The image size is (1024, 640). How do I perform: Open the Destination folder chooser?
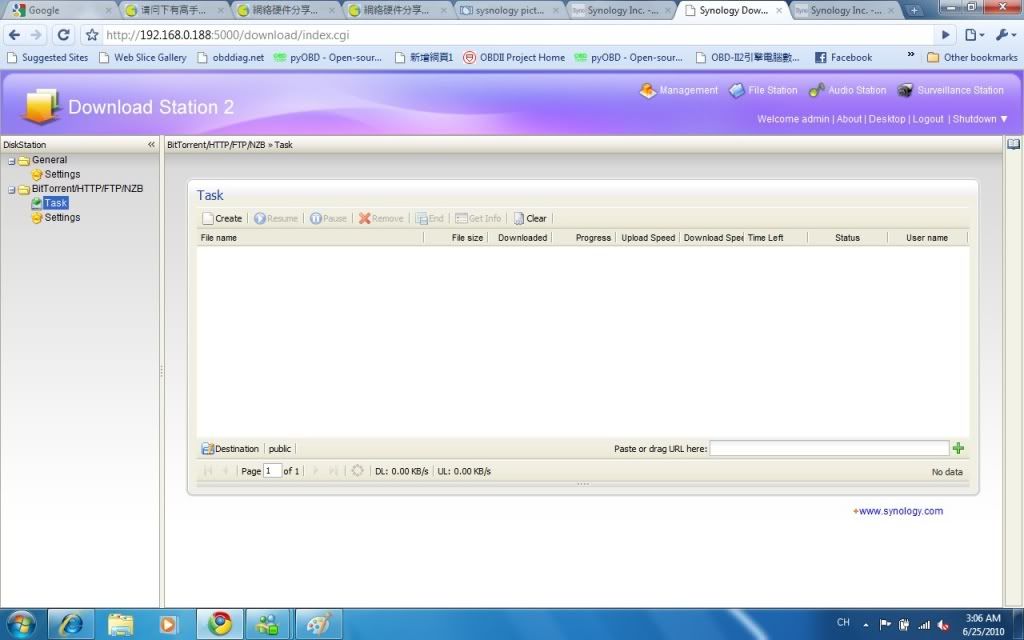230,449
